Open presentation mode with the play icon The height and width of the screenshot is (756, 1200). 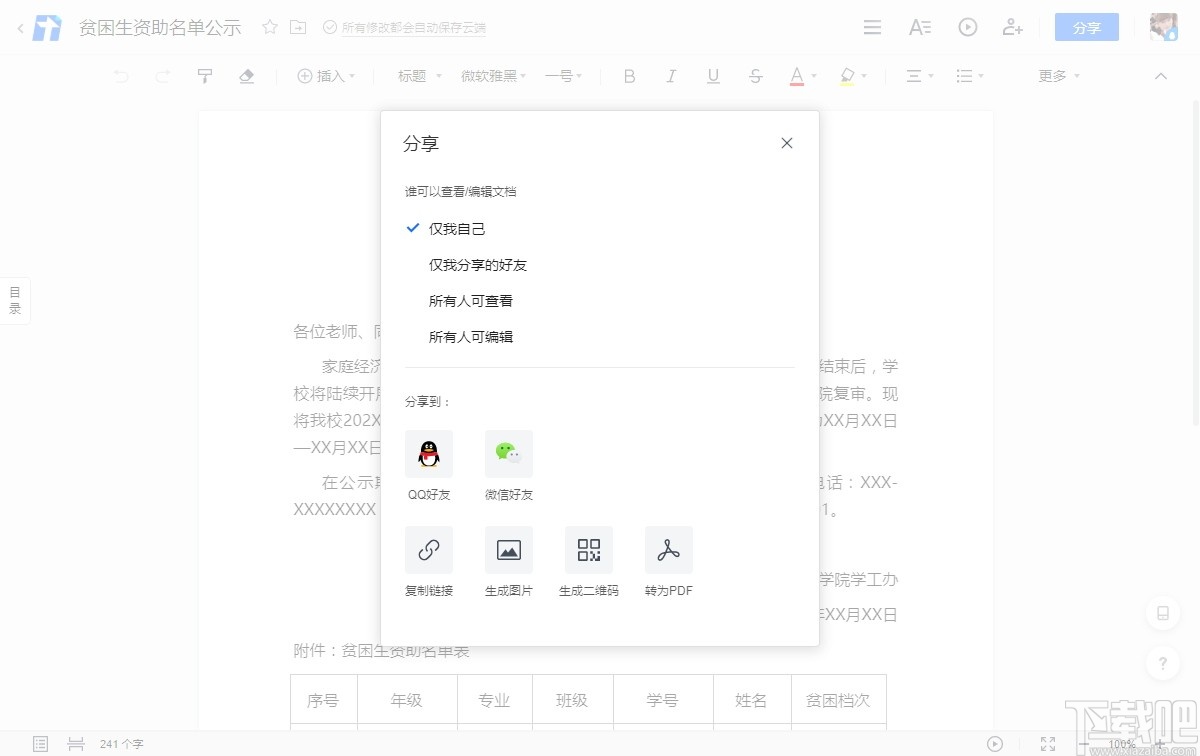(x=967, y=27)
